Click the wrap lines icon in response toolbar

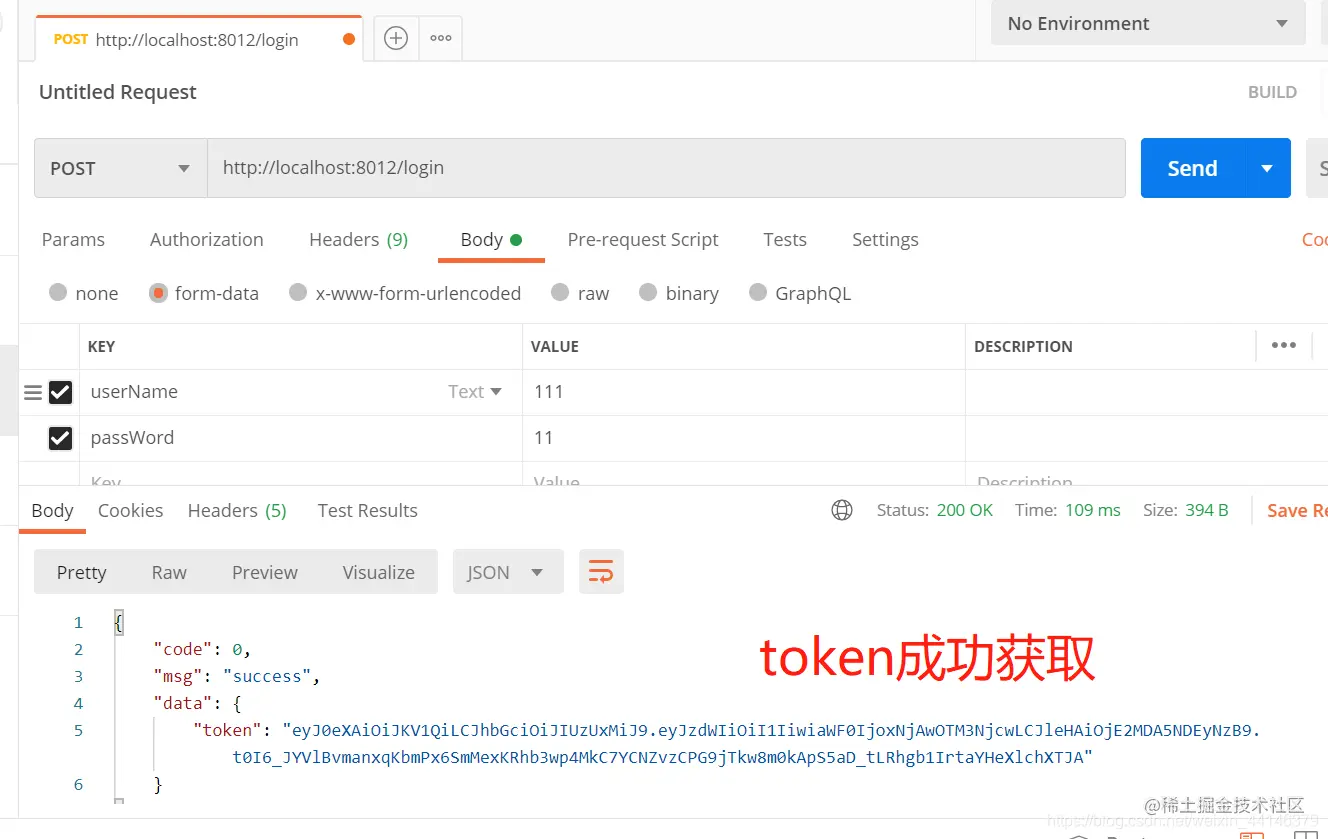click(x=601, y=572)
